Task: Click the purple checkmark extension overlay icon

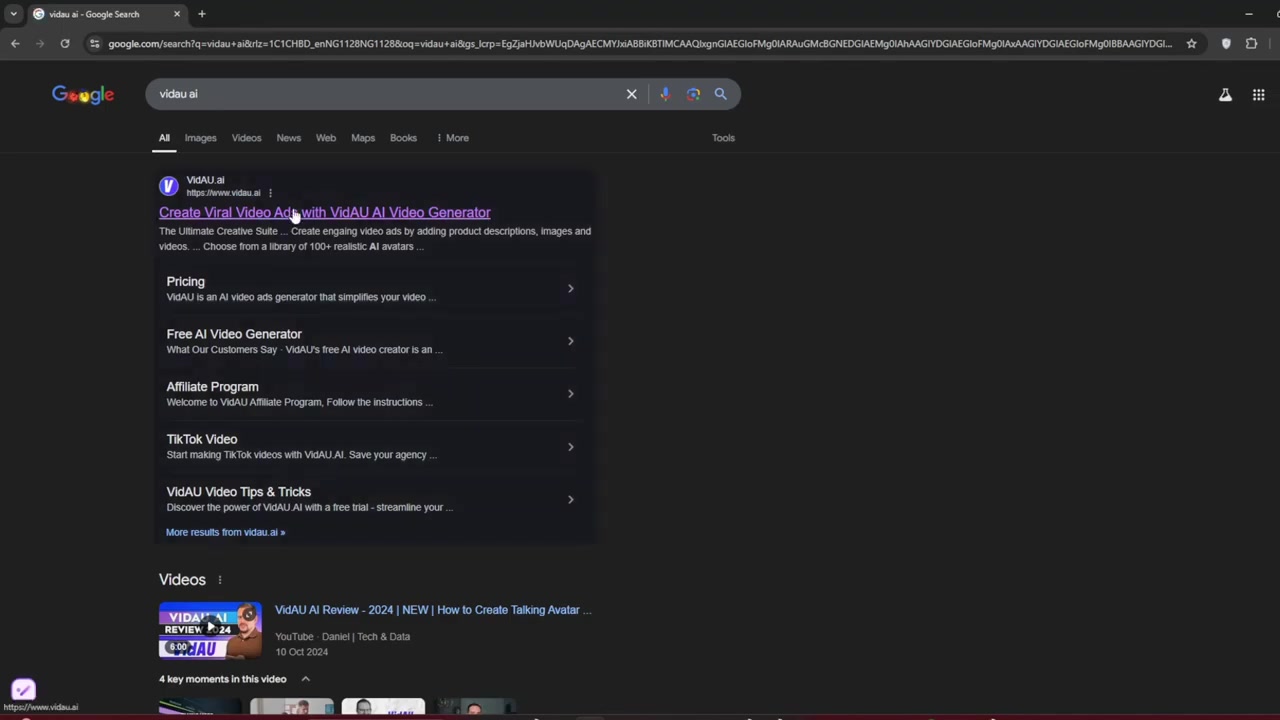Action: [23, 689]
